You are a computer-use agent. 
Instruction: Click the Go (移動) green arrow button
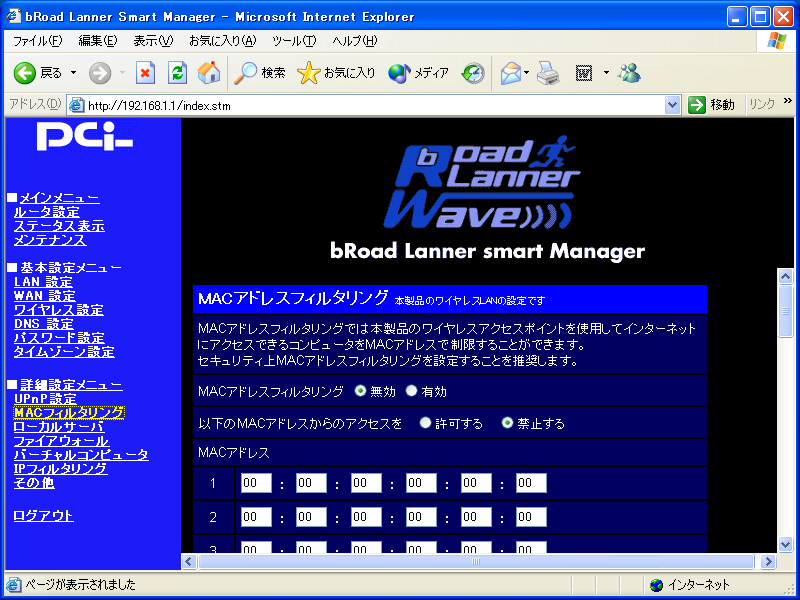pyautogui.click(x=711, y=105)
